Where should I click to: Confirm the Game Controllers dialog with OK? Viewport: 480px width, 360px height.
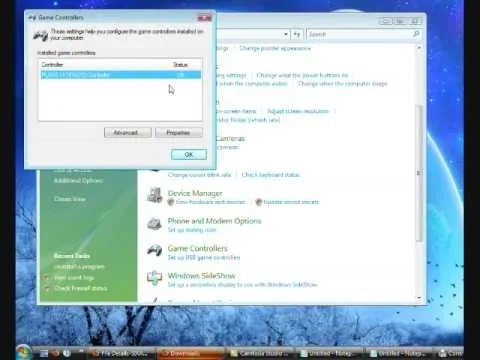click(189, 155)
